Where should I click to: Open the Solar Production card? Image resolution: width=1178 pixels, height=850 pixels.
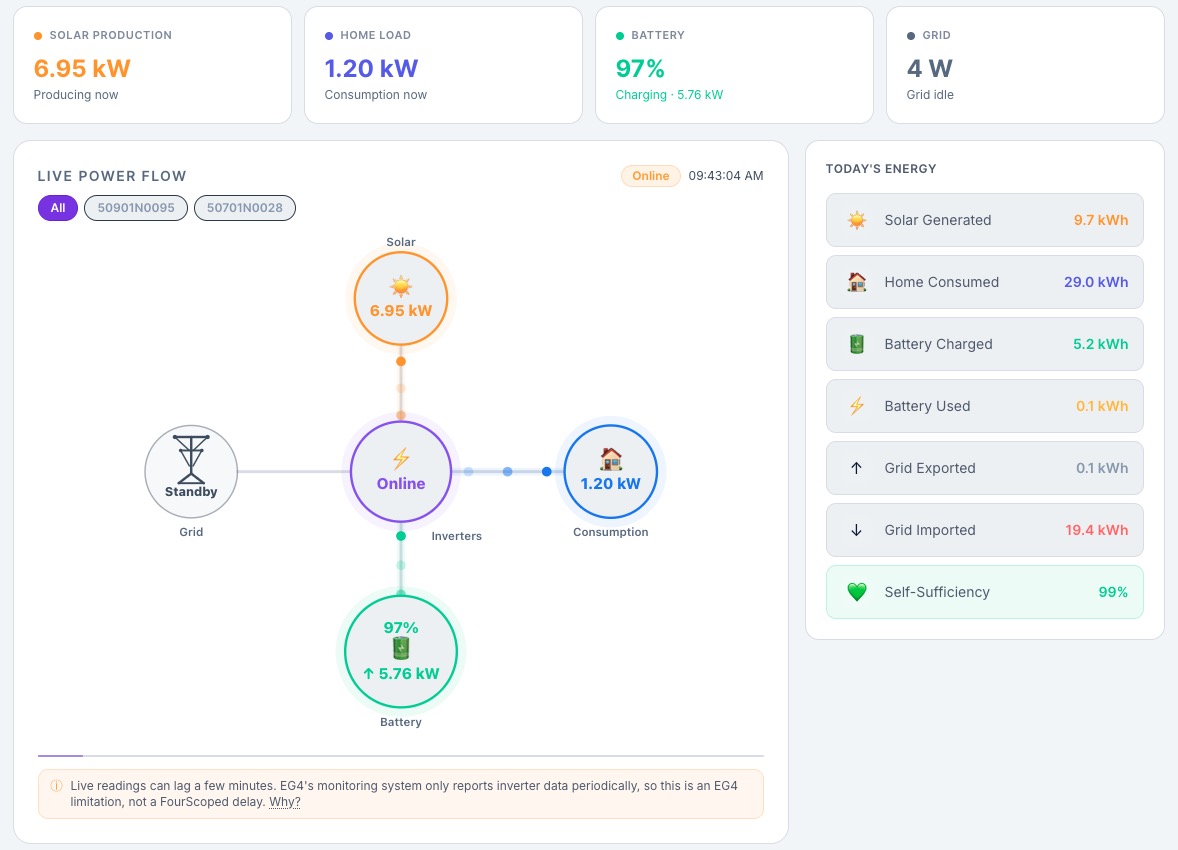coord(153,65)
